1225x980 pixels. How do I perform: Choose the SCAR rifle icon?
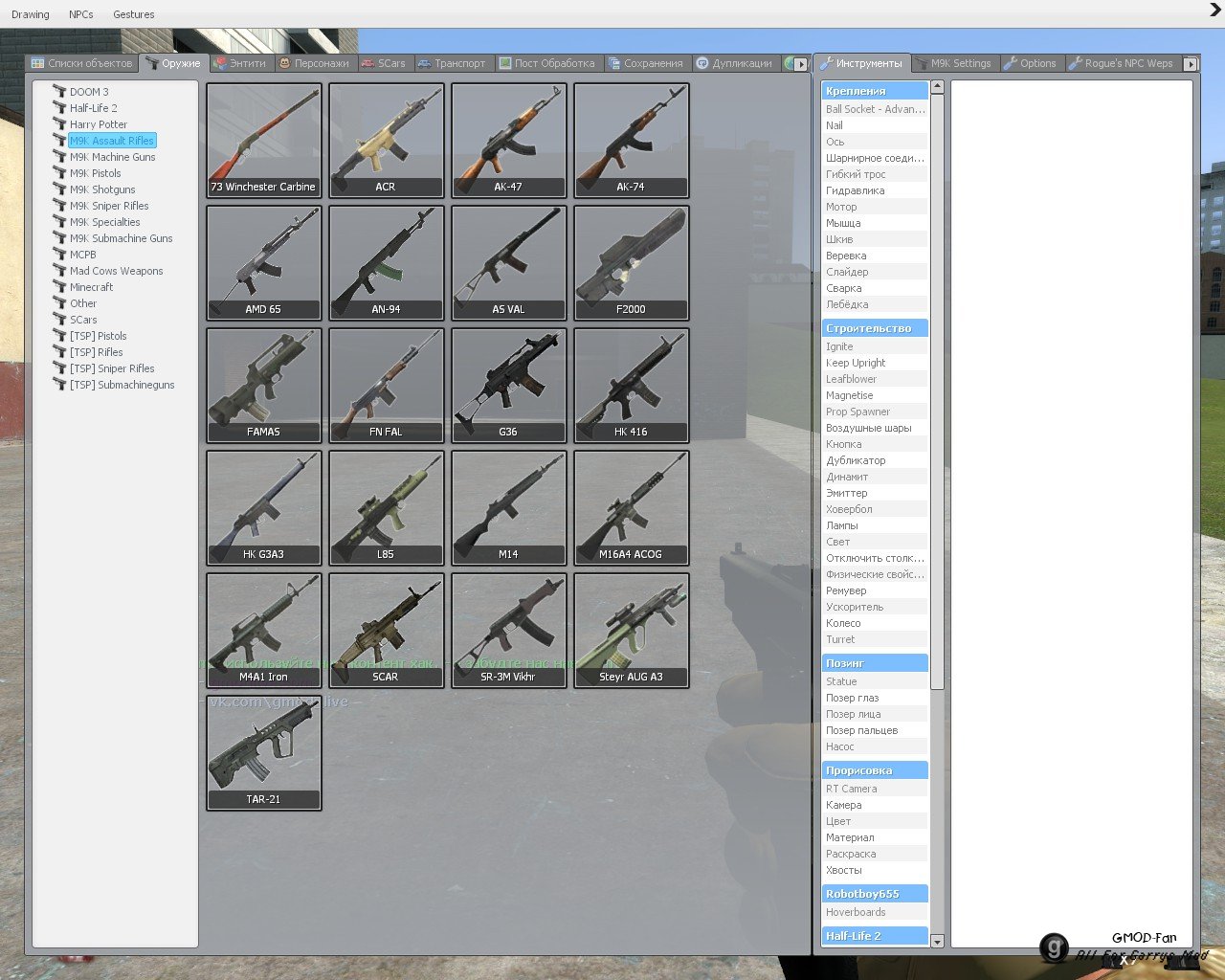[x=387, y=630]
